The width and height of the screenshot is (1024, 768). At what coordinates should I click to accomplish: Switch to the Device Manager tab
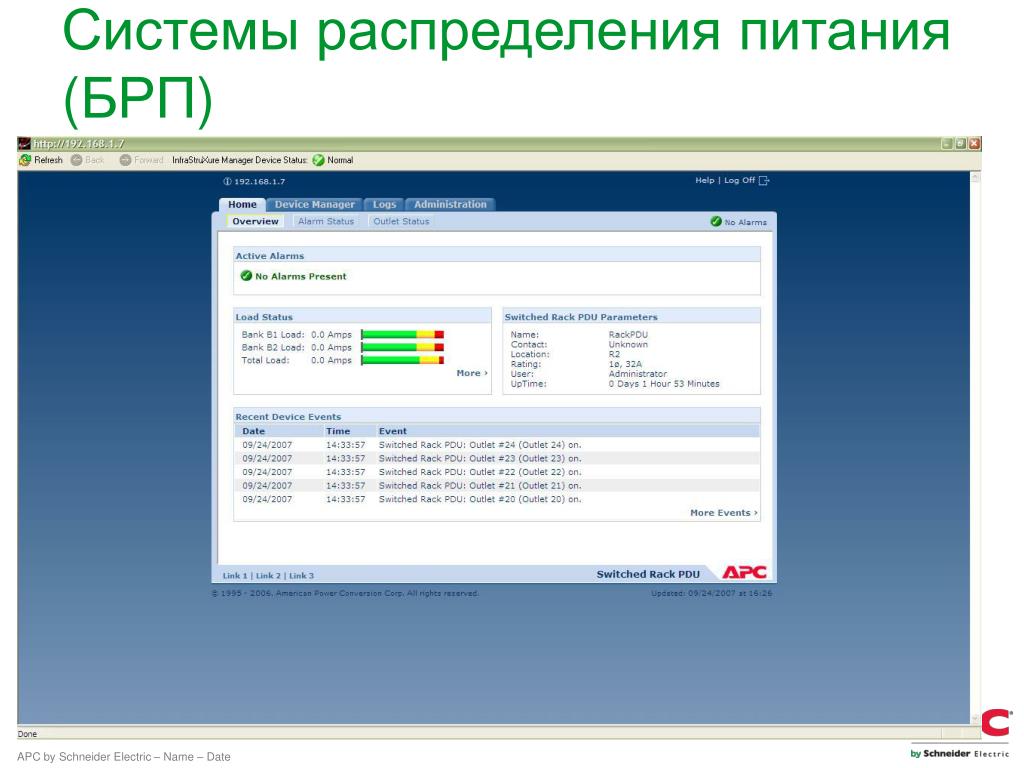click(315, 204)
